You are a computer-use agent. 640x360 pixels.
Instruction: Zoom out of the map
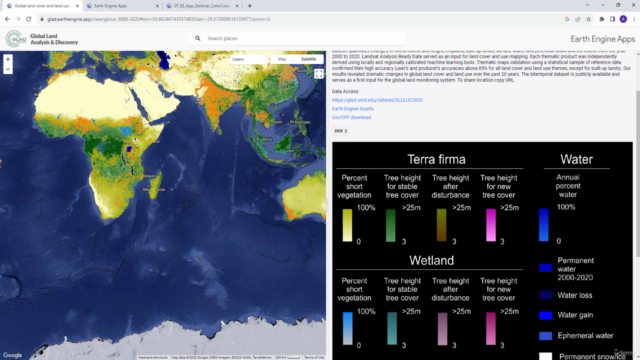pos(8,69)
